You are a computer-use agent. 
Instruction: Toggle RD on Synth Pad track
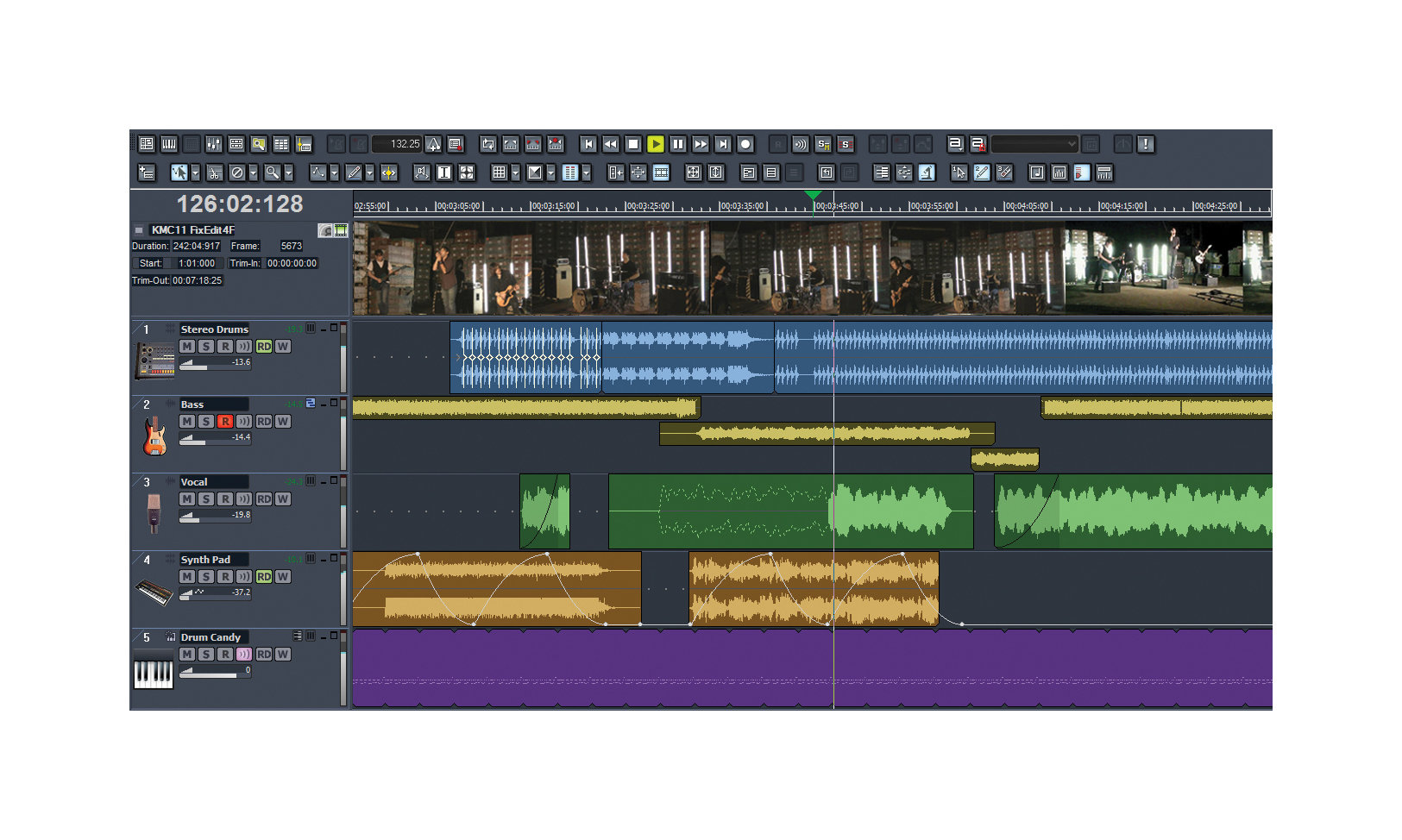(264, 577)
